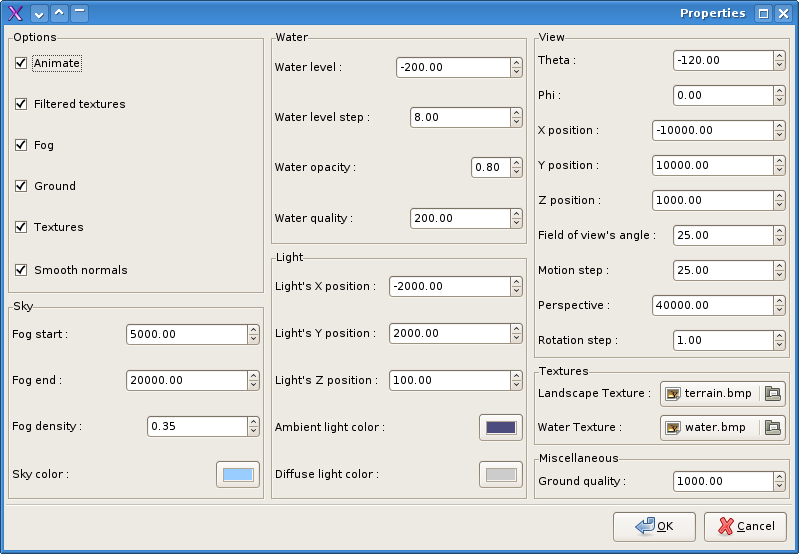The width and height of the screenshot is (799, 554).
Task: Uncheck the Animate checkbox
Action: tap(21, 63)
